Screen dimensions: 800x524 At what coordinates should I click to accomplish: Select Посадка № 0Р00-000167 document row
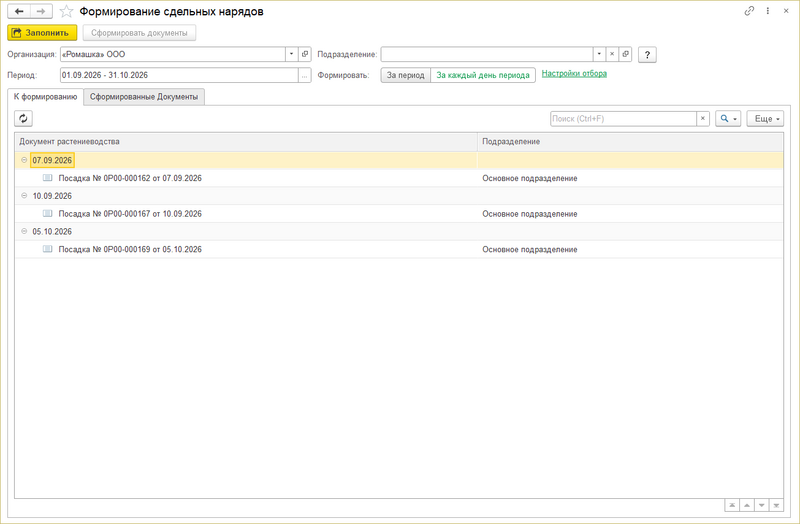click(x=398, y=214)
